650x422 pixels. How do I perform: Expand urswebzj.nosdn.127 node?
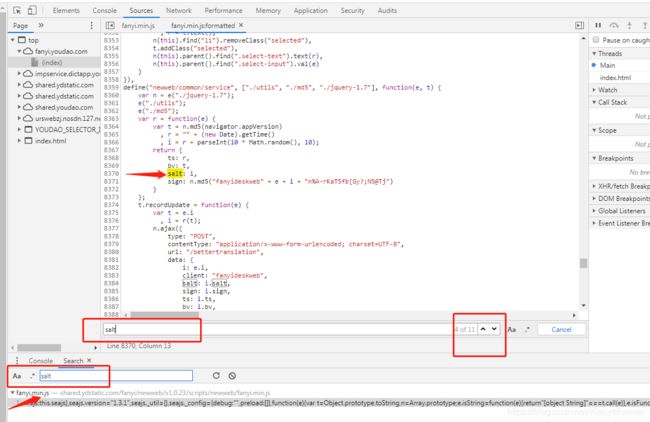click(19, 119)
